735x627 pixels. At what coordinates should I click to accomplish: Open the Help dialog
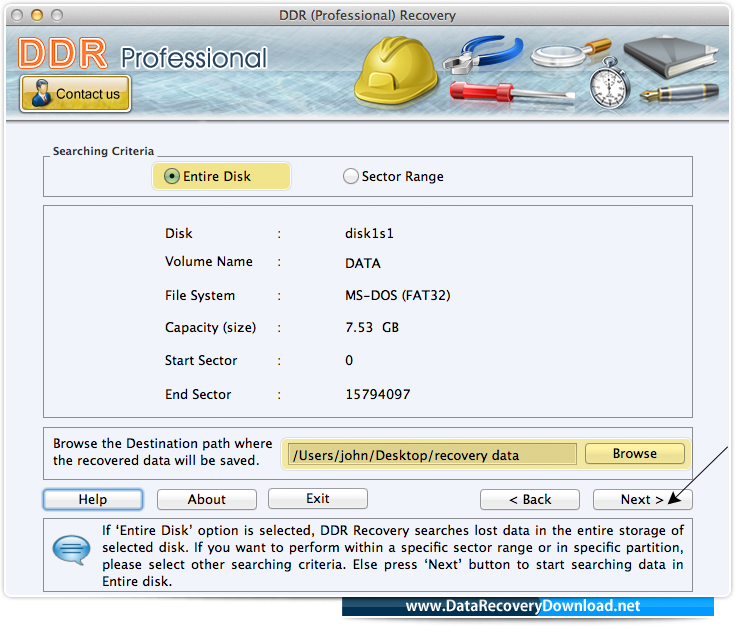[93, 499]
